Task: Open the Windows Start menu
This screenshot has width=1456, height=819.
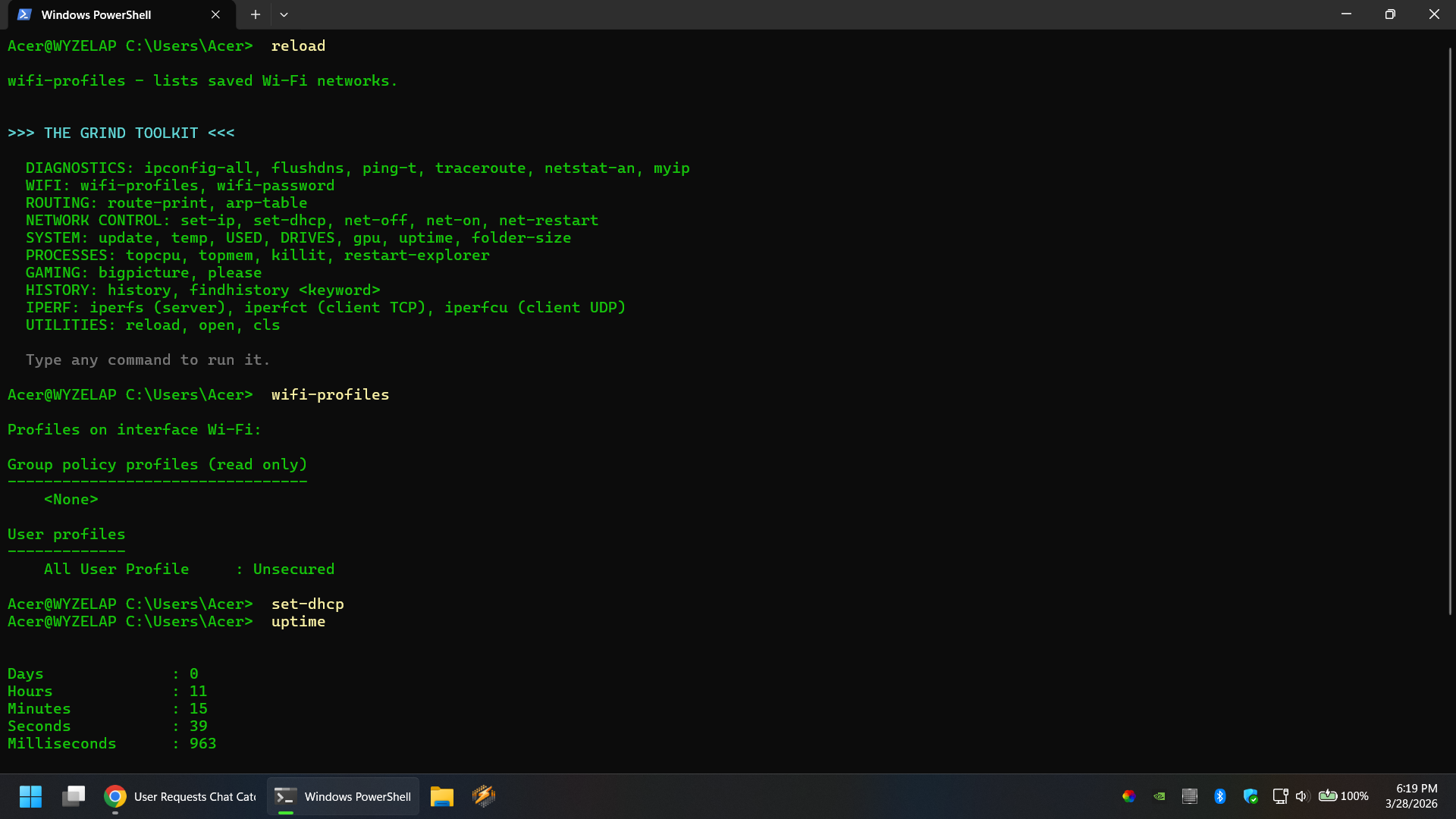Action: click(30, 796)
